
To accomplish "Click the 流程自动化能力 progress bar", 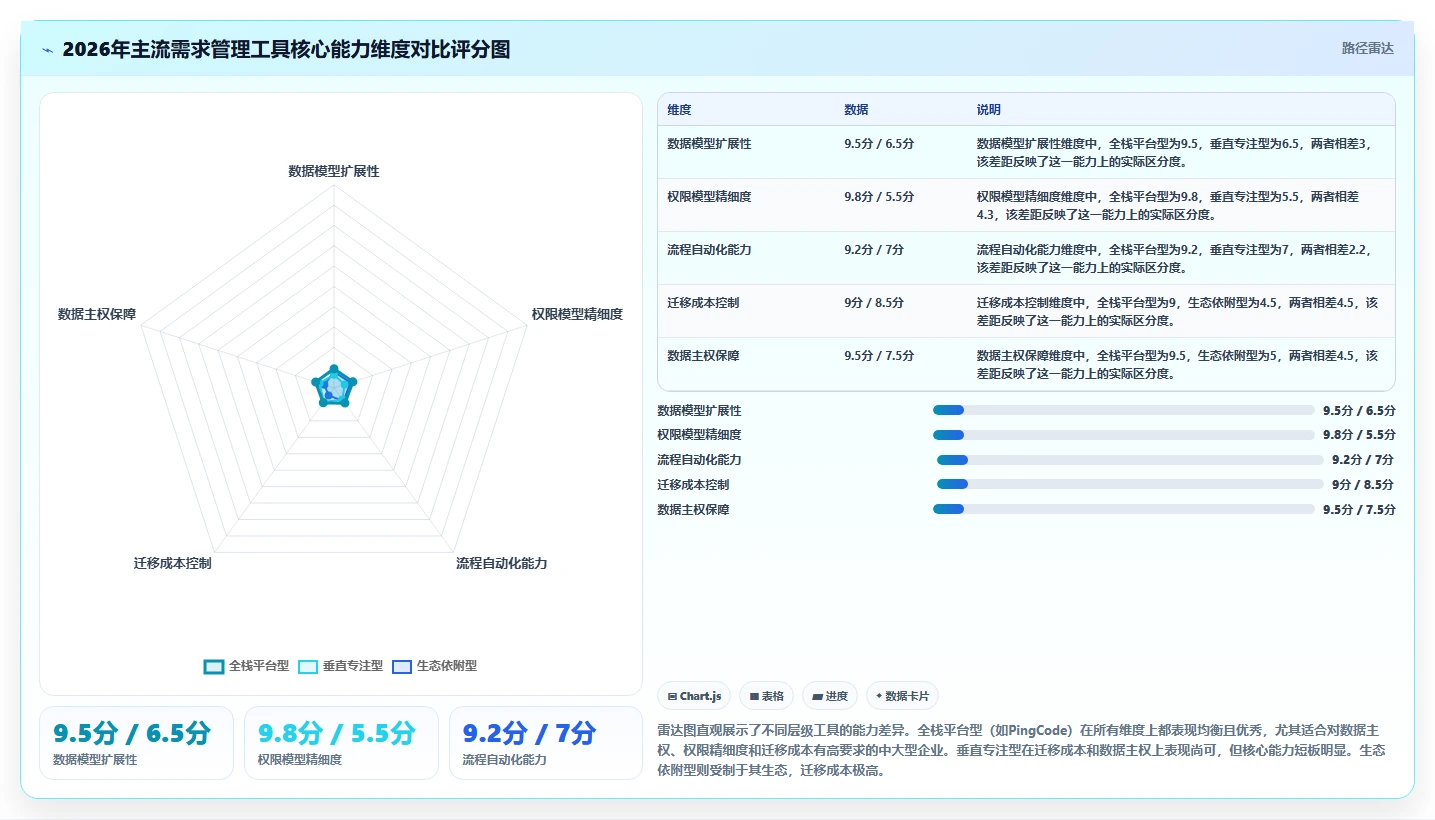I will coord(1130,460).
